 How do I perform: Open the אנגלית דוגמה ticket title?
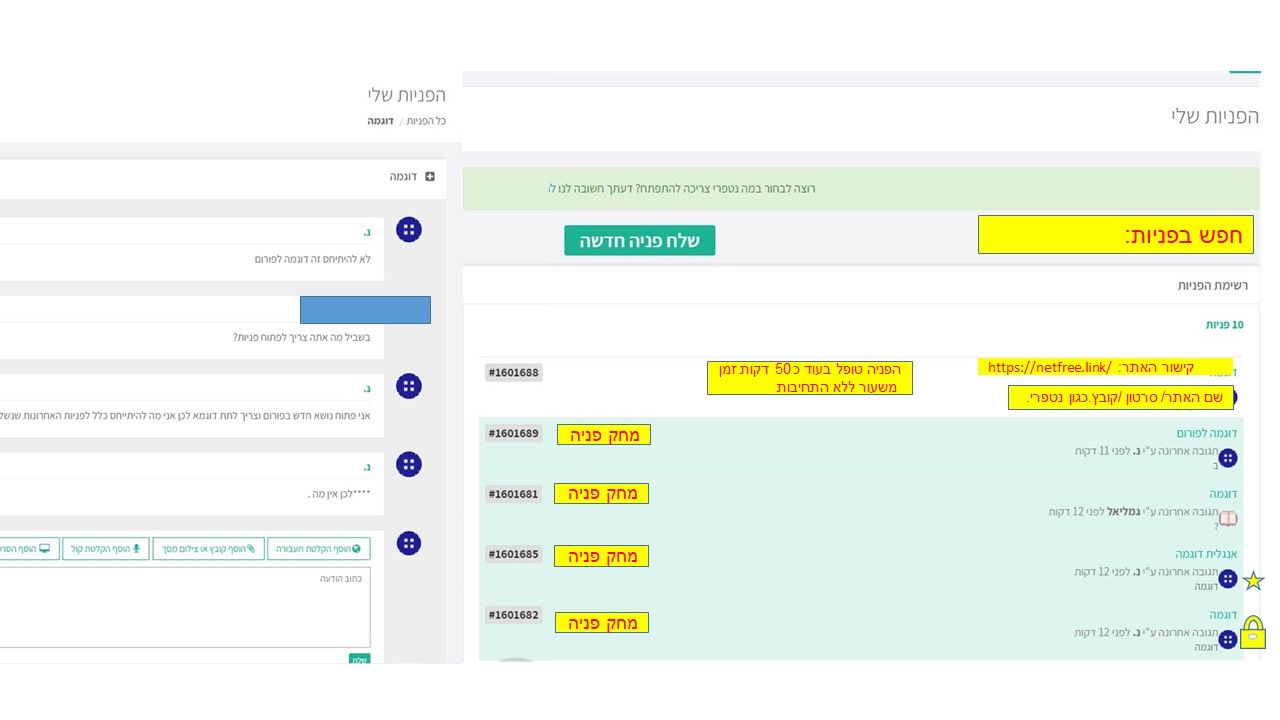[x=1206, y=553]
